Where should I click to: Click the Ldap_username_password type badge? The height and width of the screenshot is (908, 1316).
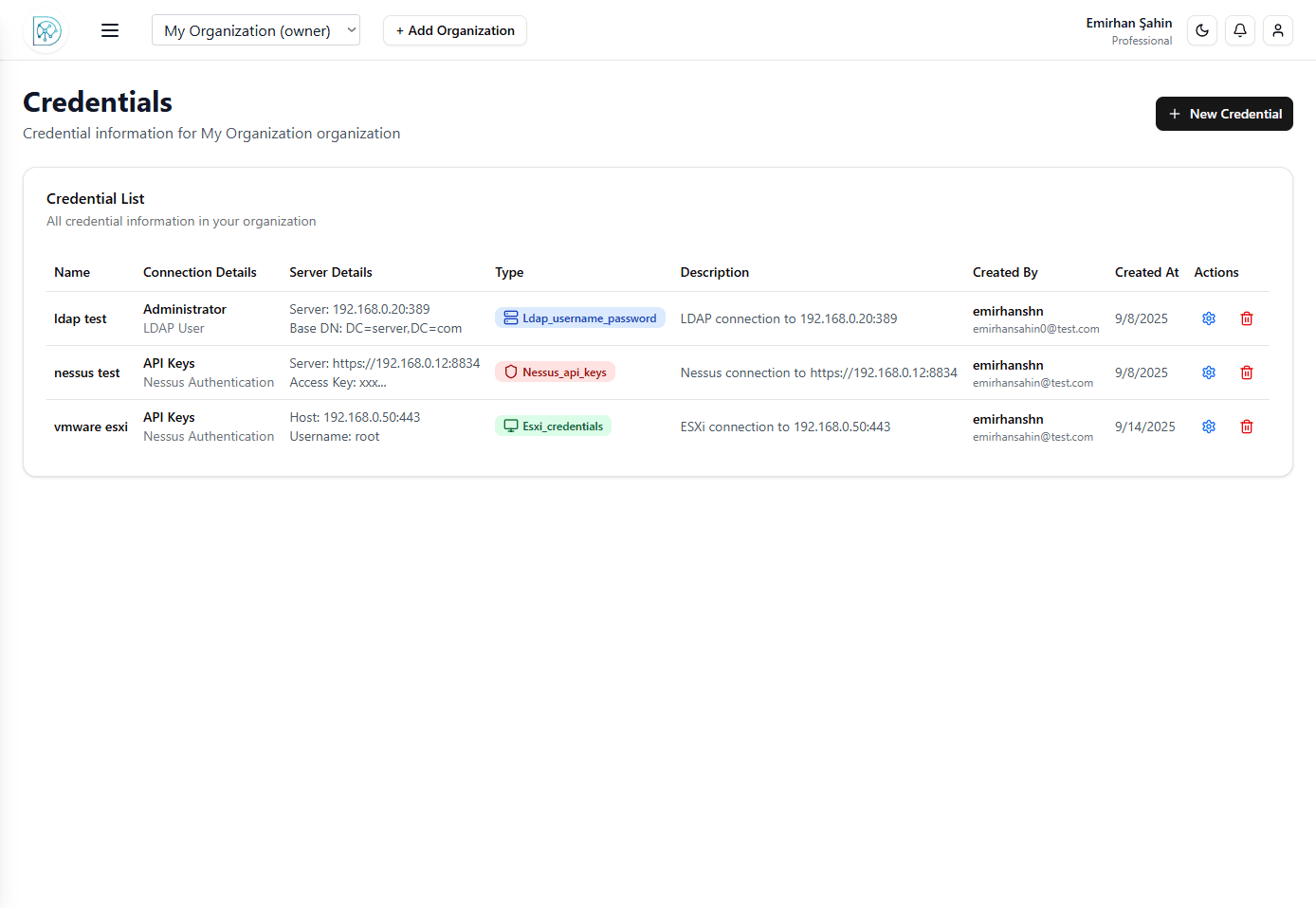(x=580, y=318)
